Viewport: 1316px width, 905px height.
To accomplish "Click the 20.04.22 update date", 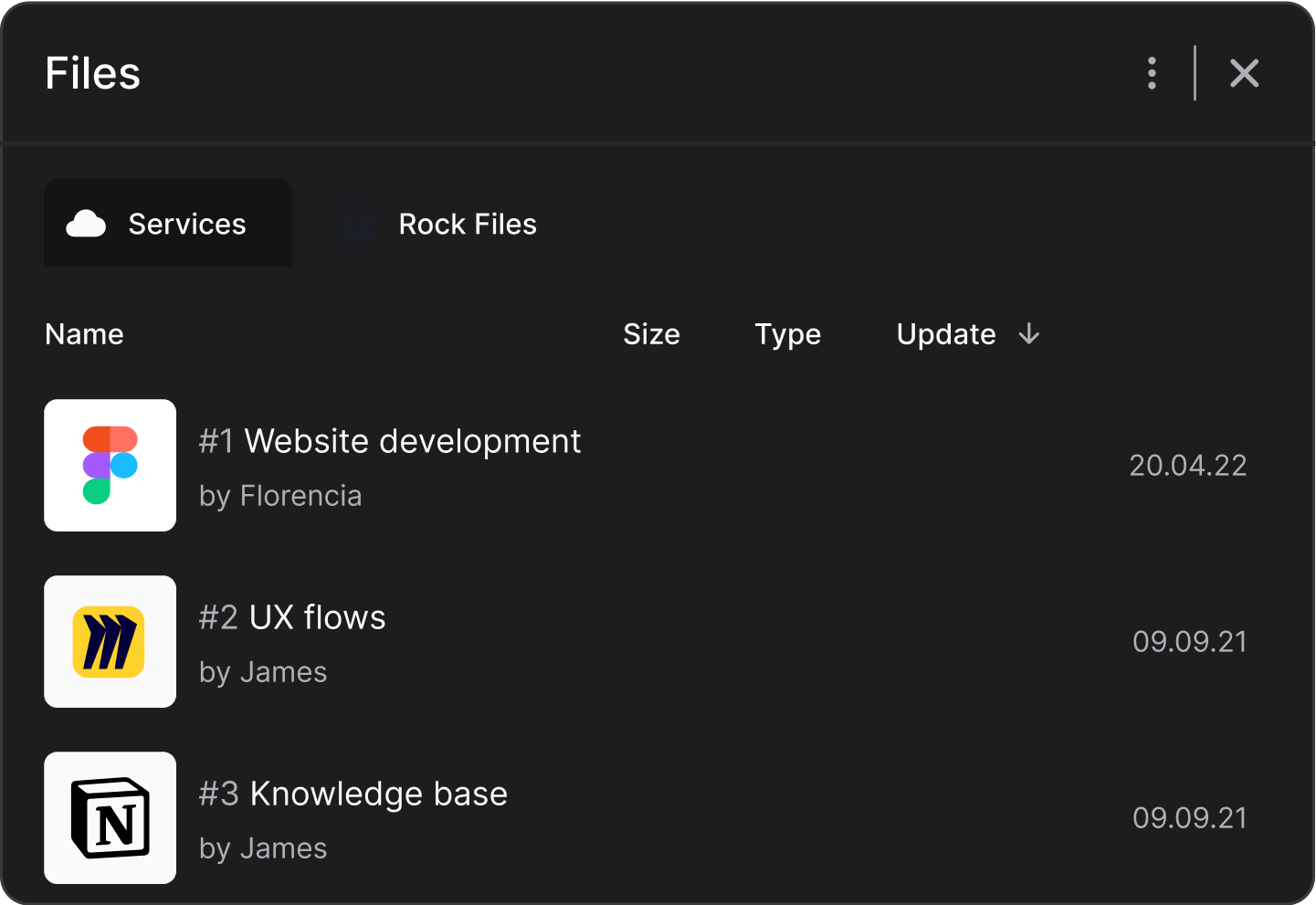I will point(1187,466).
